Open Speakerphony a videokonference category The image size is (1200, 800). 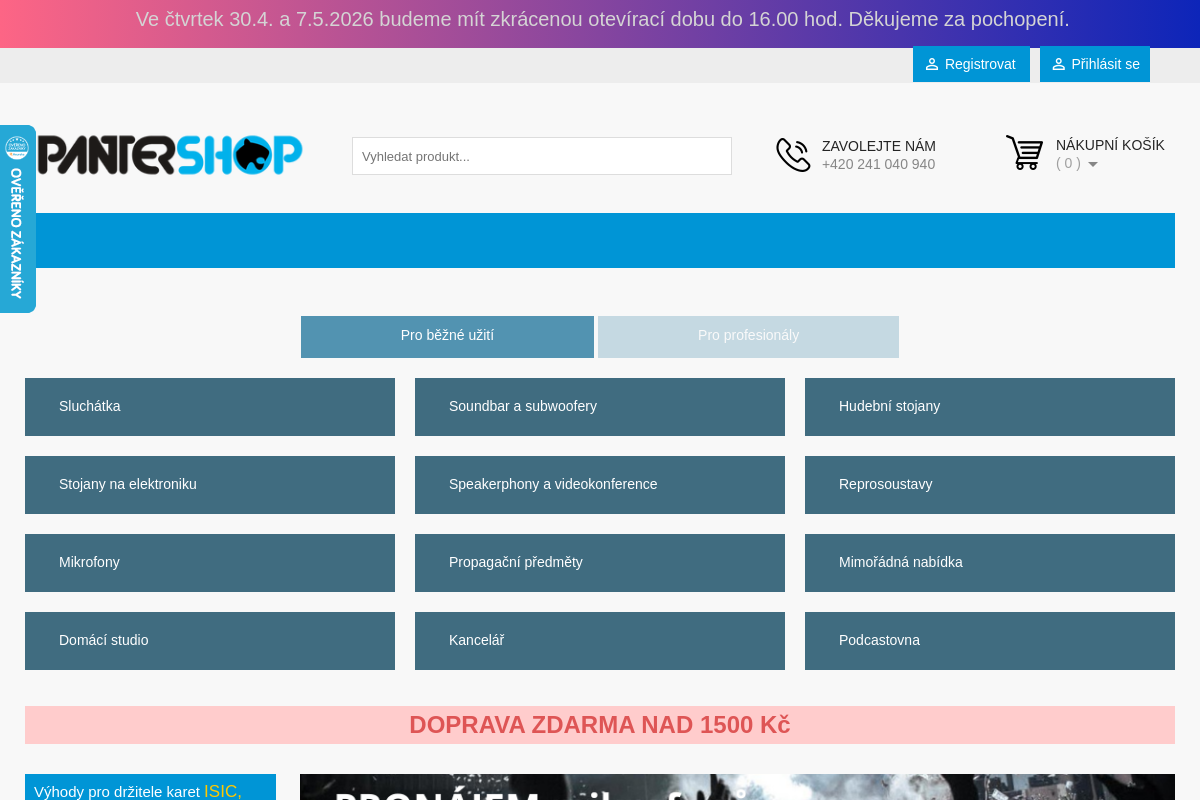[x=600, y=485]
